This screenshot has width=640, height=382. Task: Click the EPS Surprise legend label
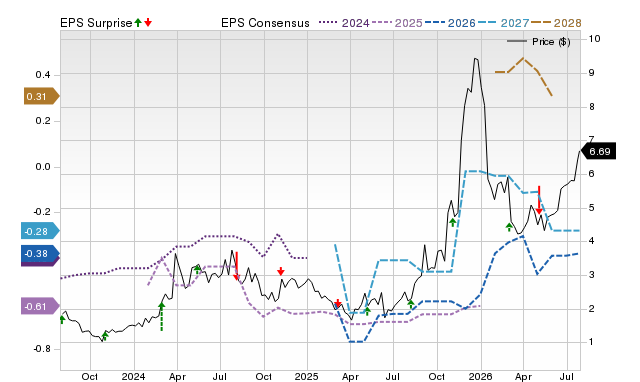(96, 23)
